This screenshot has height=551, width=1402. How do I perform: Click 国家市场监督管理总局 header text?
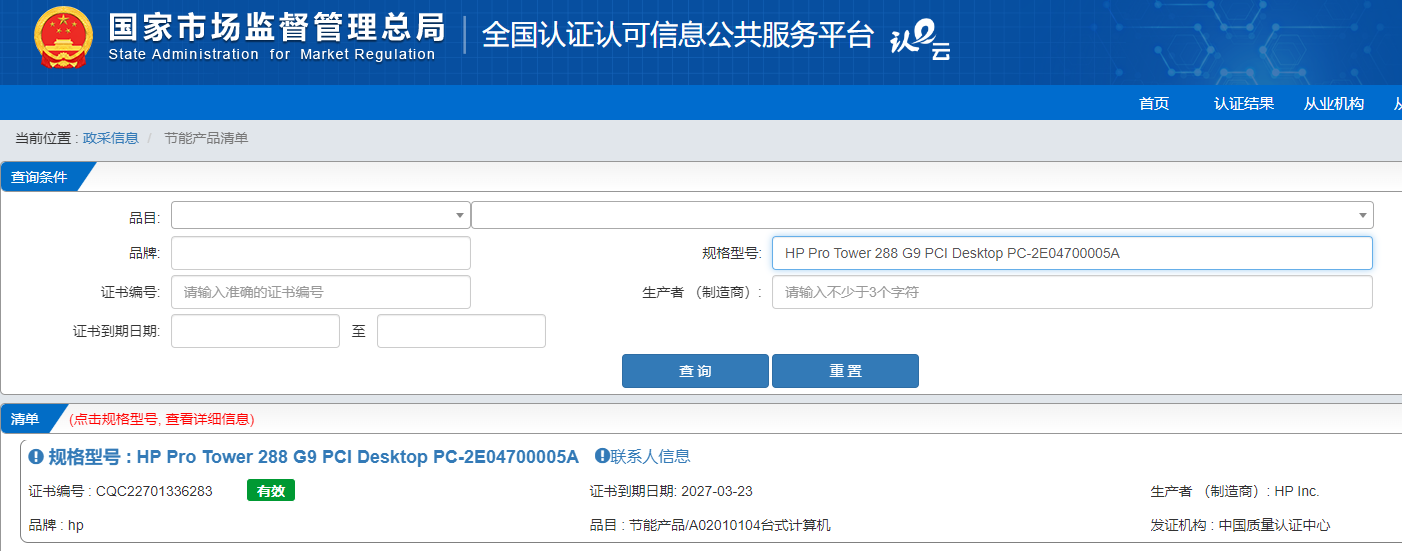[276, 26]
